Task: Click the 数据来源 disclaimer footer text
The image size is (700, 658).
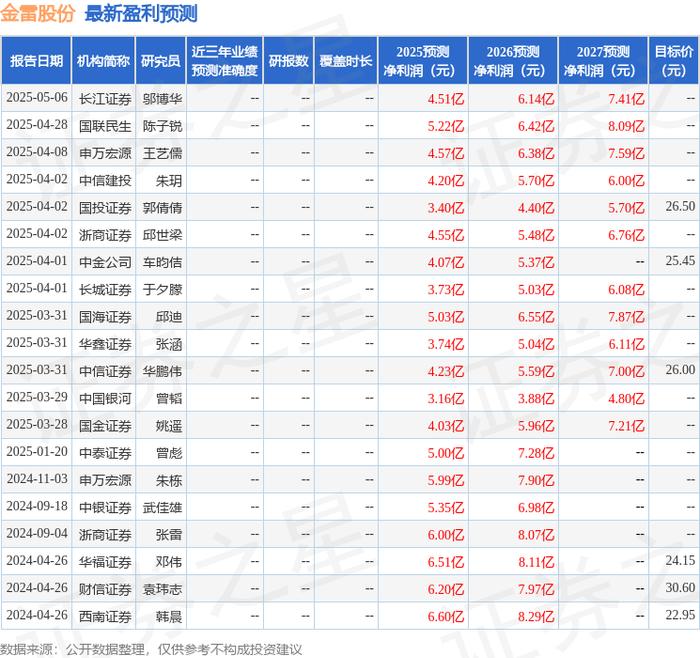Action: coord(151,649)
